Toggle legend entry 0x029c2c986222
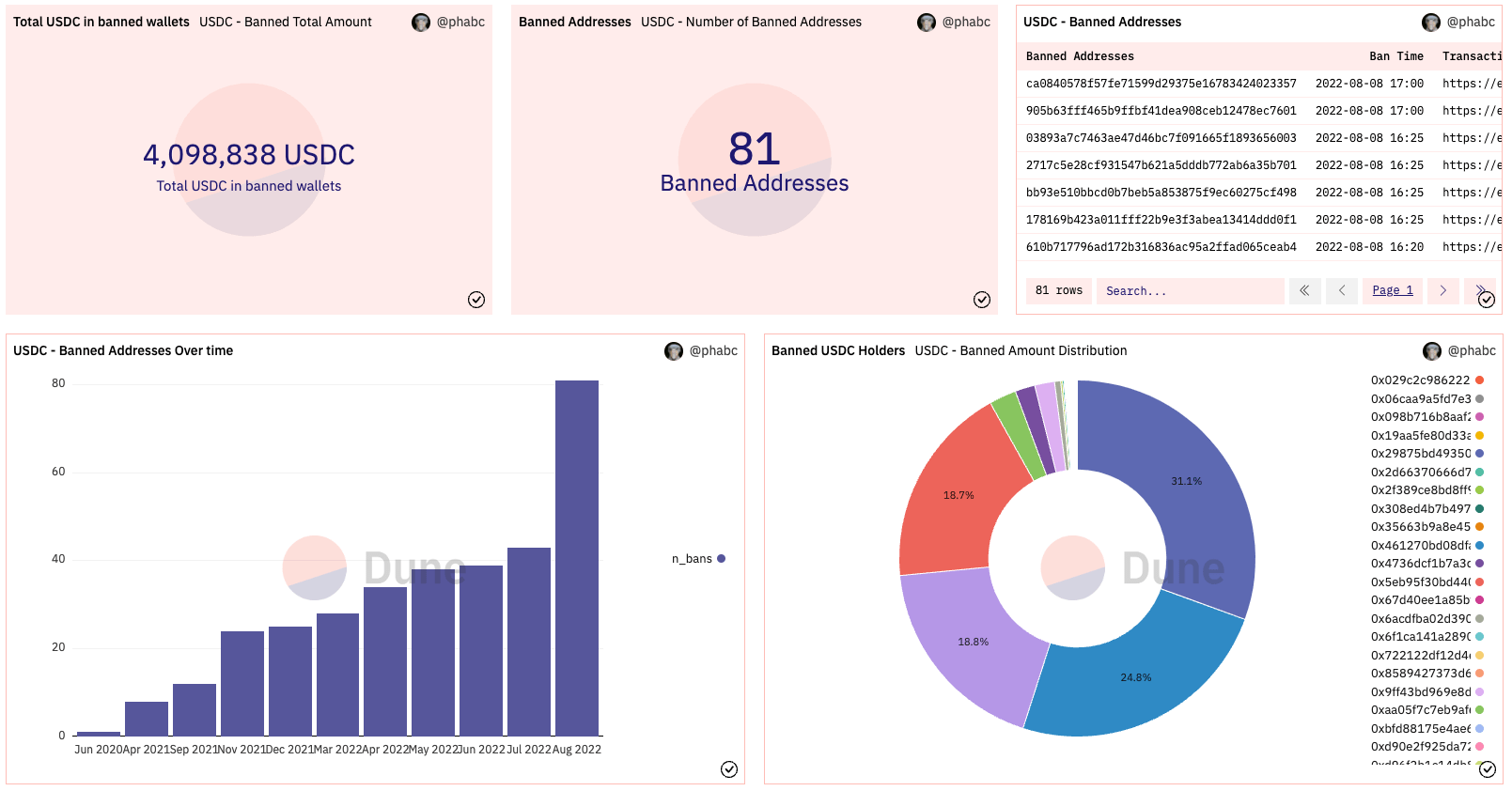Image resolution: width=1512 pixels, height=791 pixels. tap(1426, 380)
